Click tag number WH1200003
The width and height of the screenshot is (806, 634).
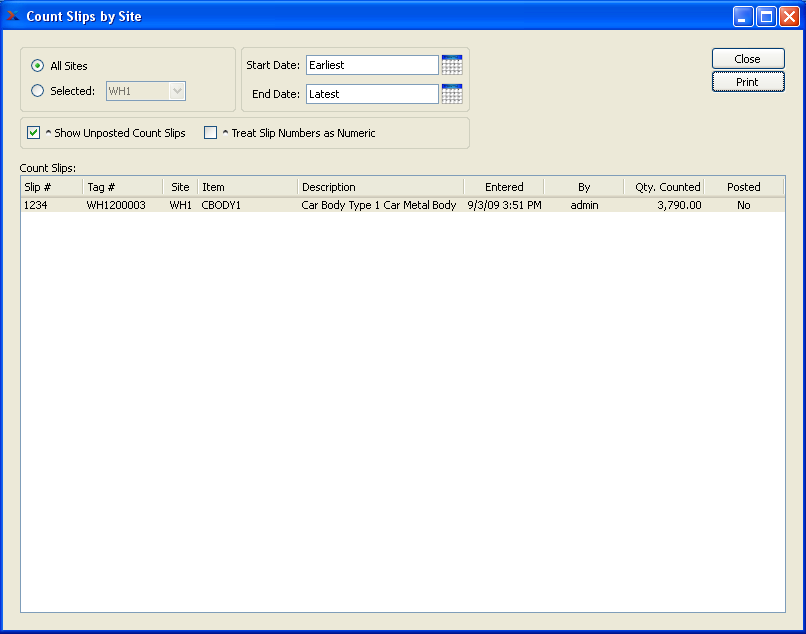(116, 205)
